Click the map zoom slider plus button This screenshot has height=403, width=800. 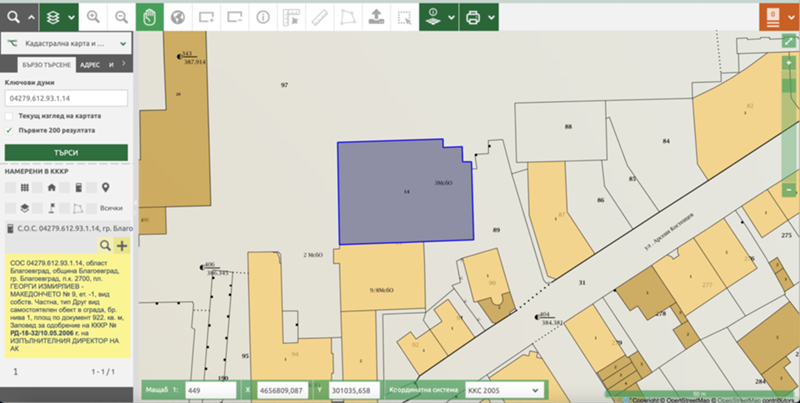point(789,62)
